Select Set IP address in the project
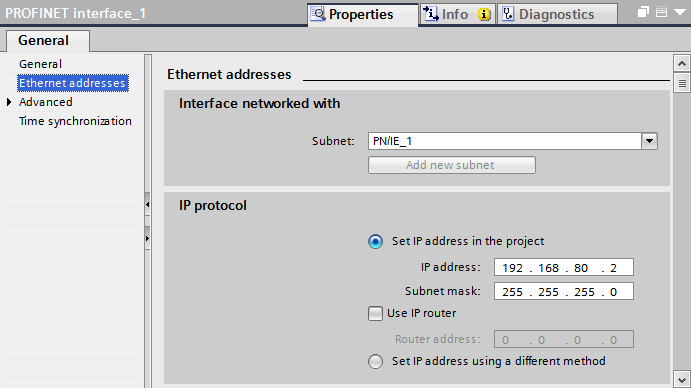691x388 pixels. (x=375, y=242)
